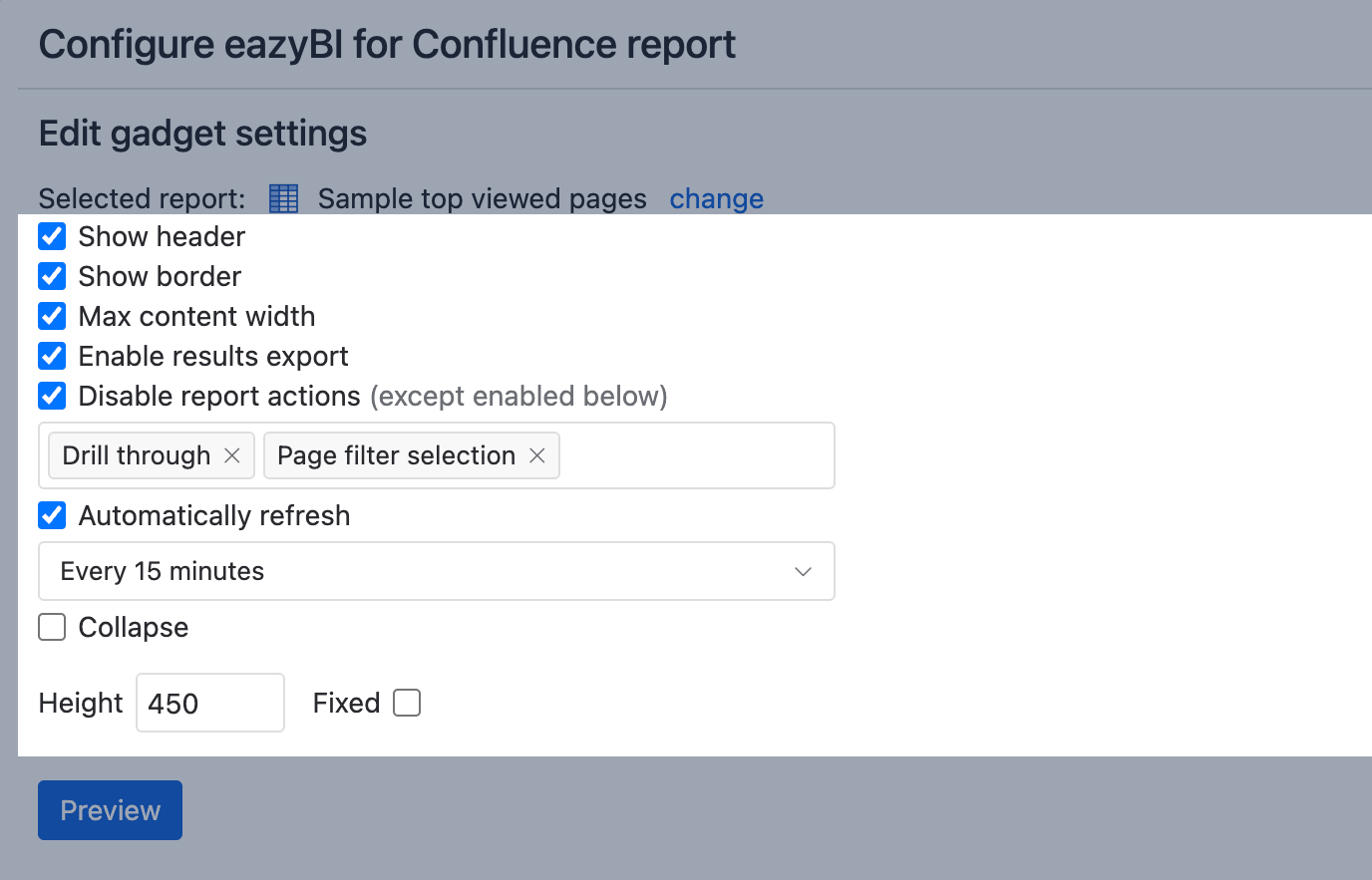Click the change link for selected report
The height and width of the screenshot is (880, 1372).
click(x=717, y=199)
